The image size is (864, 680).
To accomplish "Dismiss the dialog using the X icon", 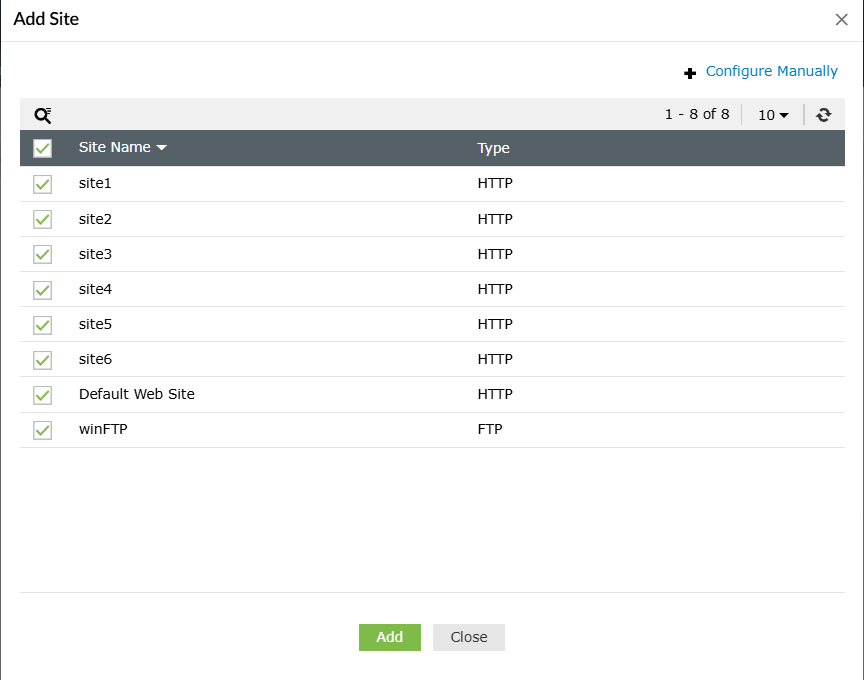I will 841,19.
